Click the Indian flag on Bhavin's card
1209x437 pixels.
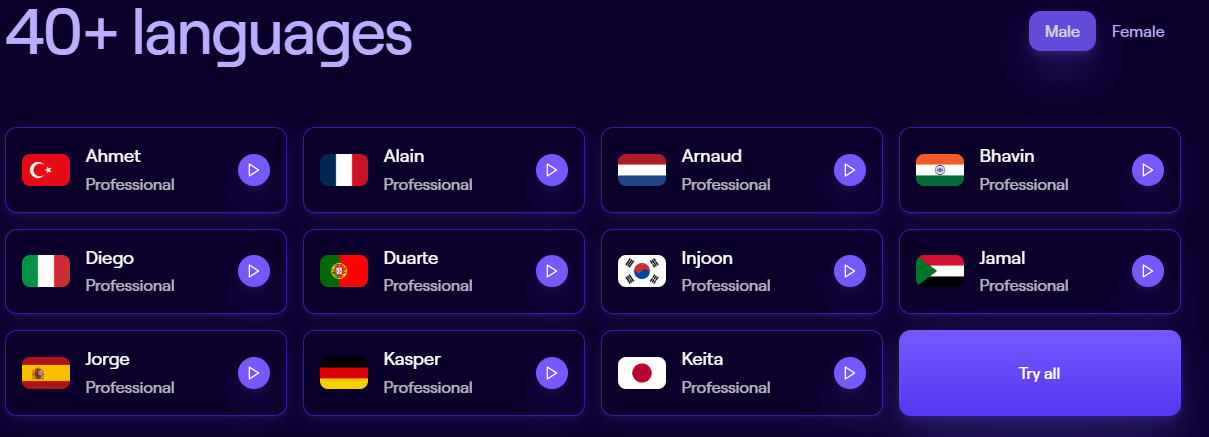point(940,170)
